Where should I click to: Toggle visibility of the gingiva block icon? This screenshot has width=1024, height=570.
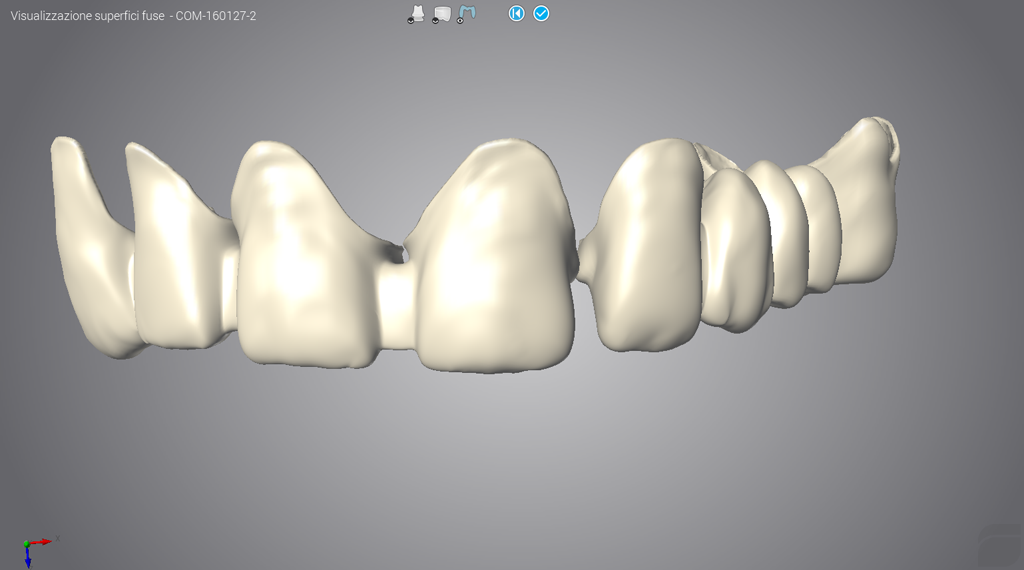coord(441,14)
